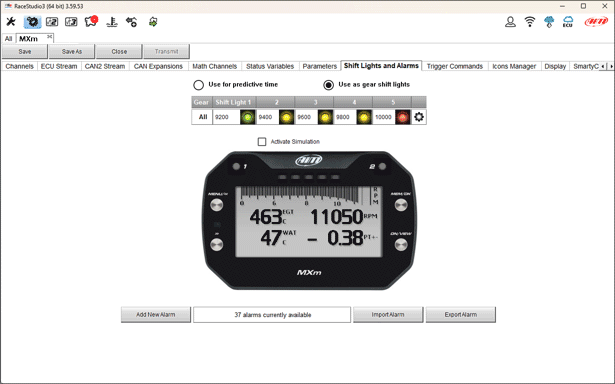This screenshot has width=615, height=384.
Task: Select Use as gear shift lights option
Action: pos(328,85)
